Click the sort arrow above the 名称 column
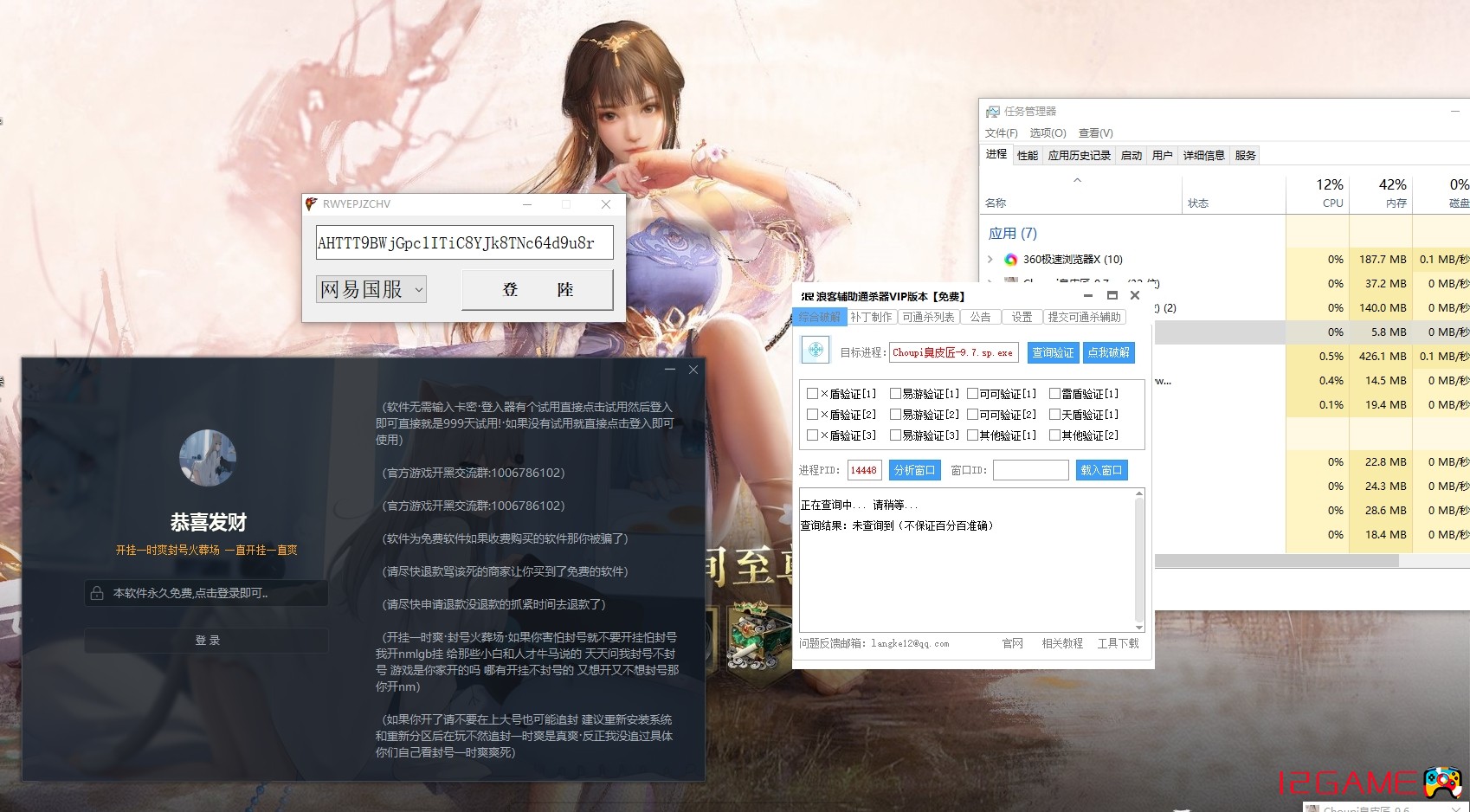This screenshot has width=1470, height=812. click(1078, 181)
